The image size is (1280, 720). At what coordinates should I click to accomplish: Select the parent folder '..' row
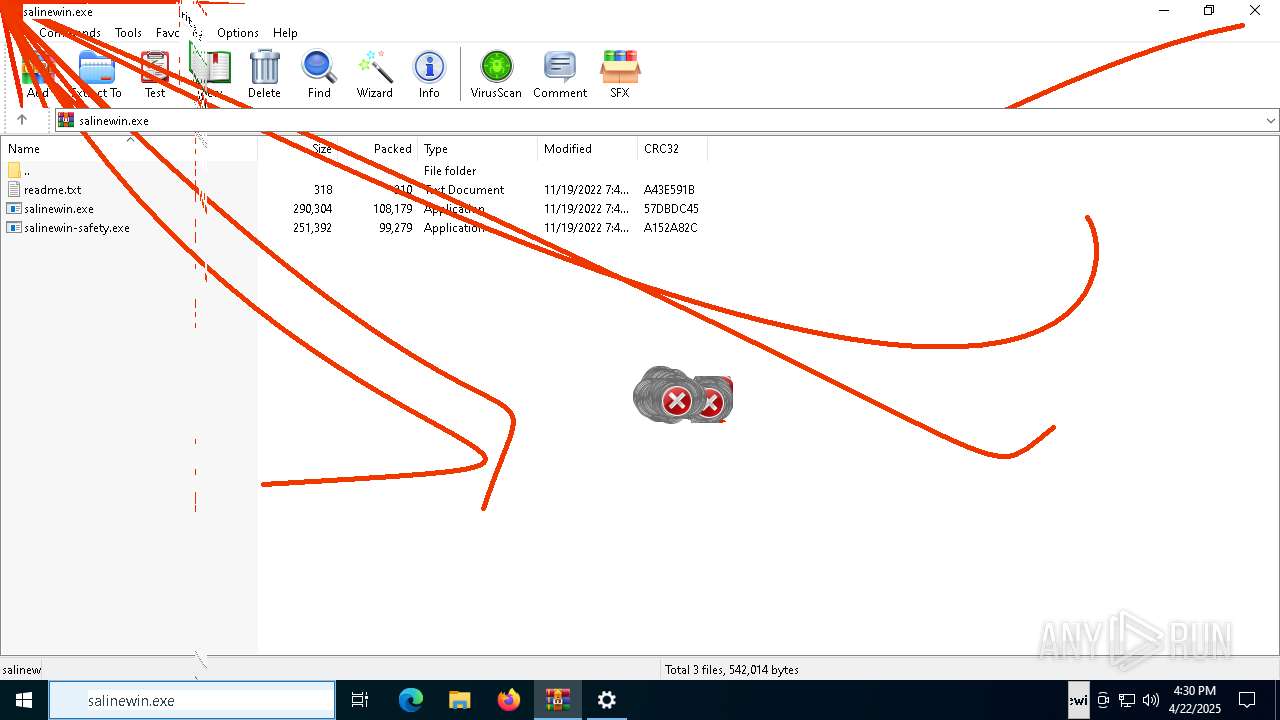click(x=354, y=170)
